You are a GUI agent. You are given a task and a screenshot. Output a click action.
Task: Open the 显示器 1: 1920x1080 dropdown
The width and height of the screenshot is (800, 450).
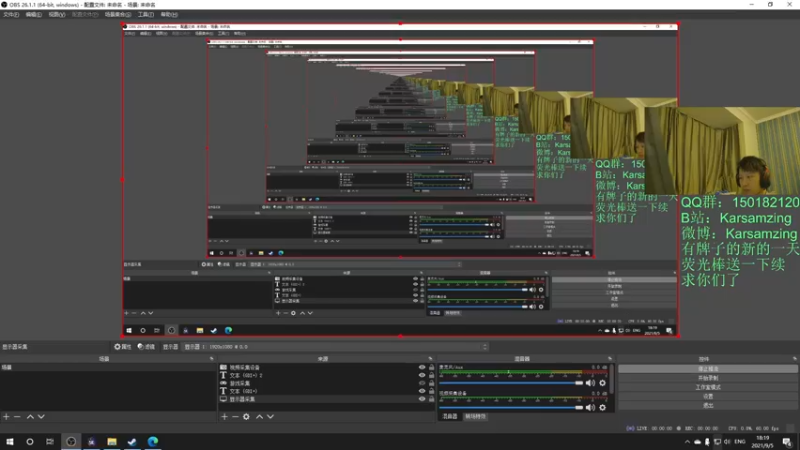point(336,346)
